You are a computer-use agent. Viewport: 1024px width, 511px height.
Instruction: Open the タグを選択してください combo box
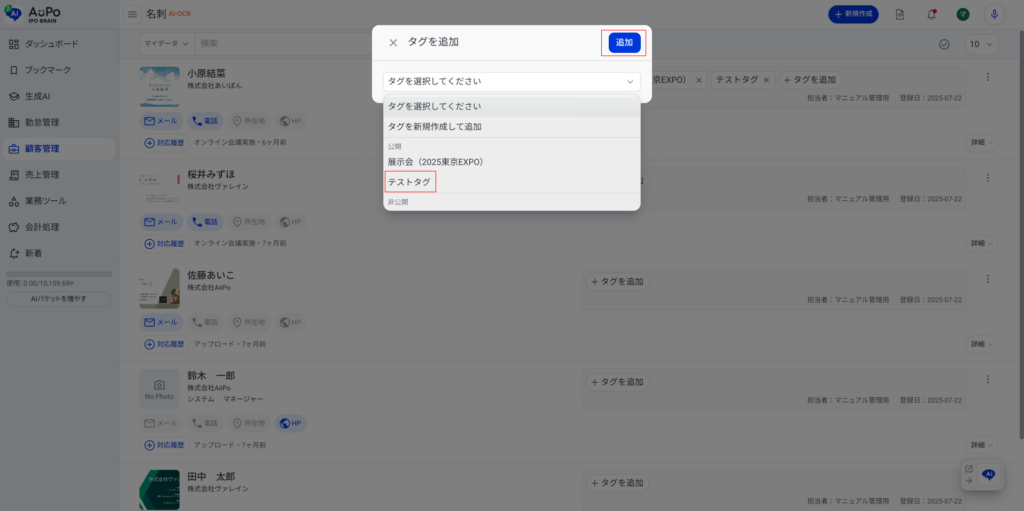511,82
